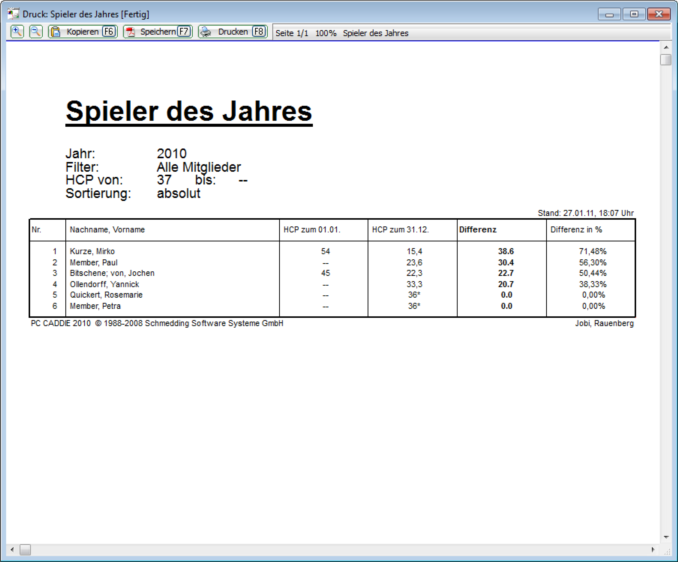Screen dimensions: 678x562
Task: Click year value '2010'
Action: [x=172, y=153]
